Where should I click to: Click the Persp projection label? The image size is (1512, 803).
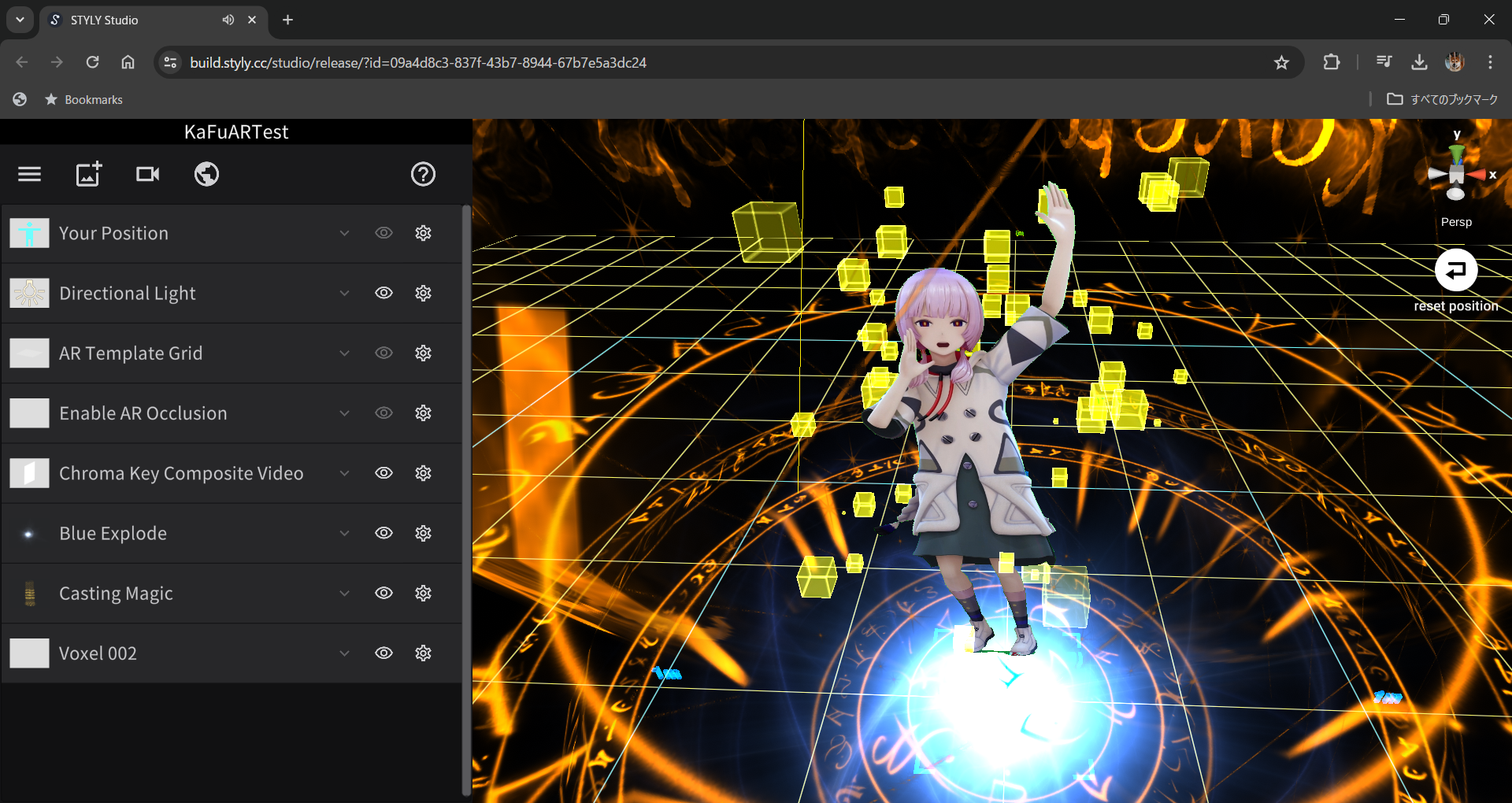(1456, 222)
